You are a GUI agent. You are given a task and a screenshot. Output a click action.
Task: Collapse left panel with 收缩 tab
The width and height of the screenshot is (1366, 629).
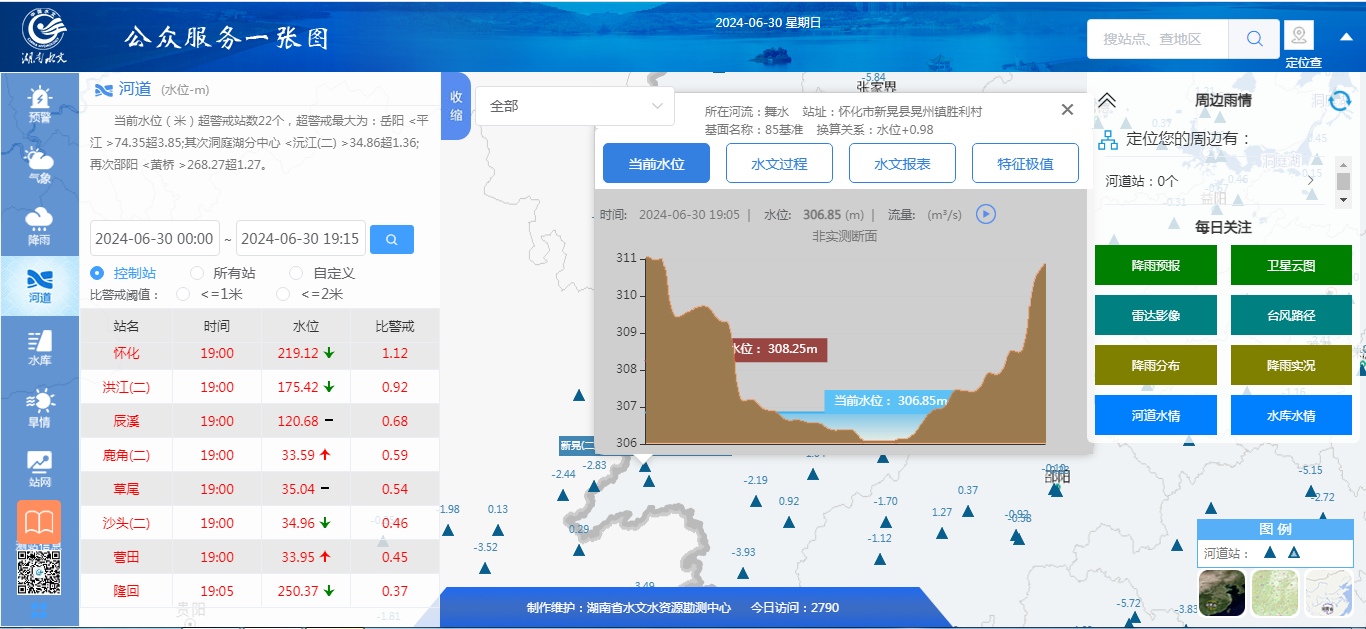(x=456, y=106)
